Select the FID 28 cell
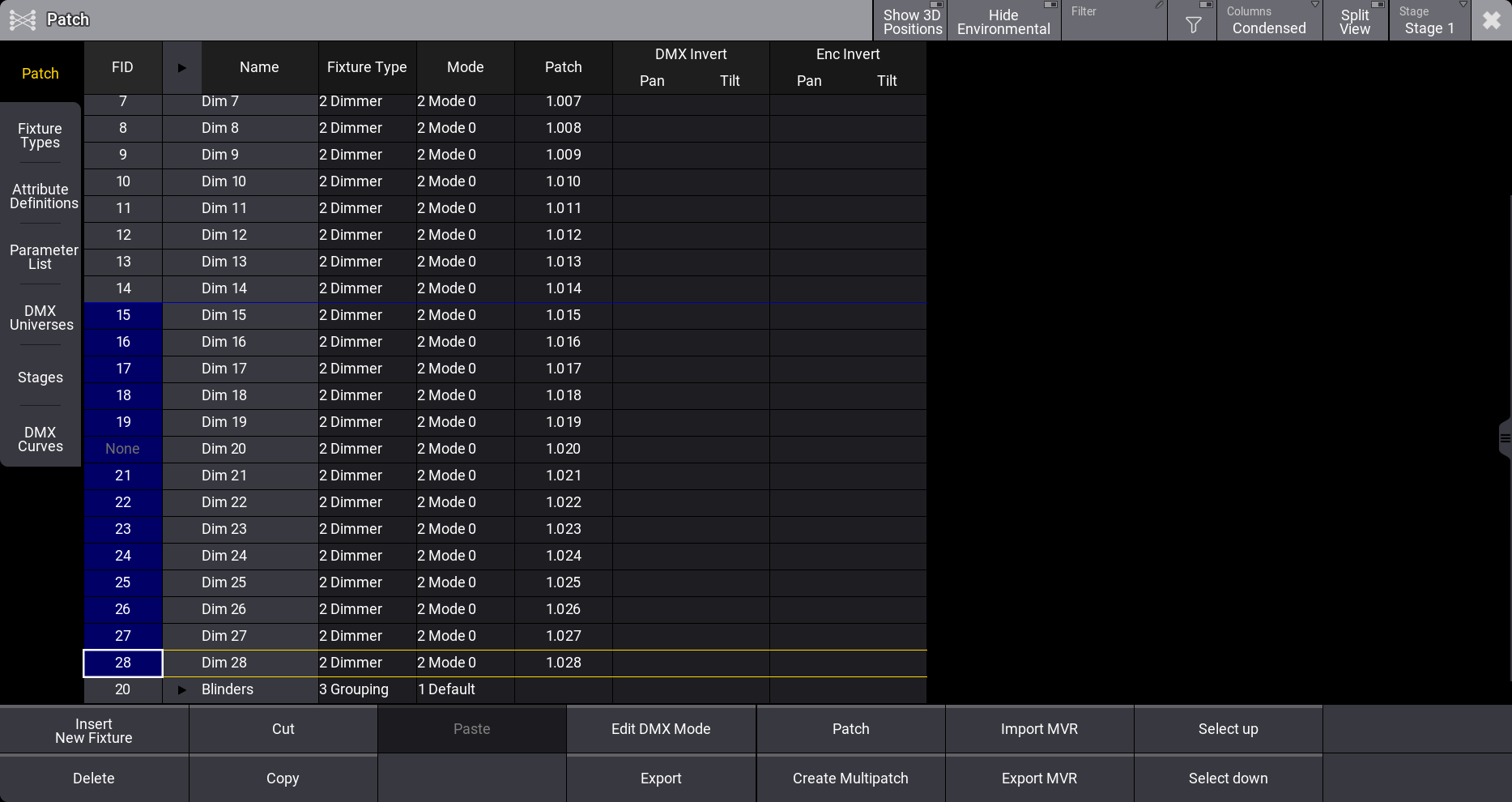The image size is (1512, 802). (x=123, y=663)
